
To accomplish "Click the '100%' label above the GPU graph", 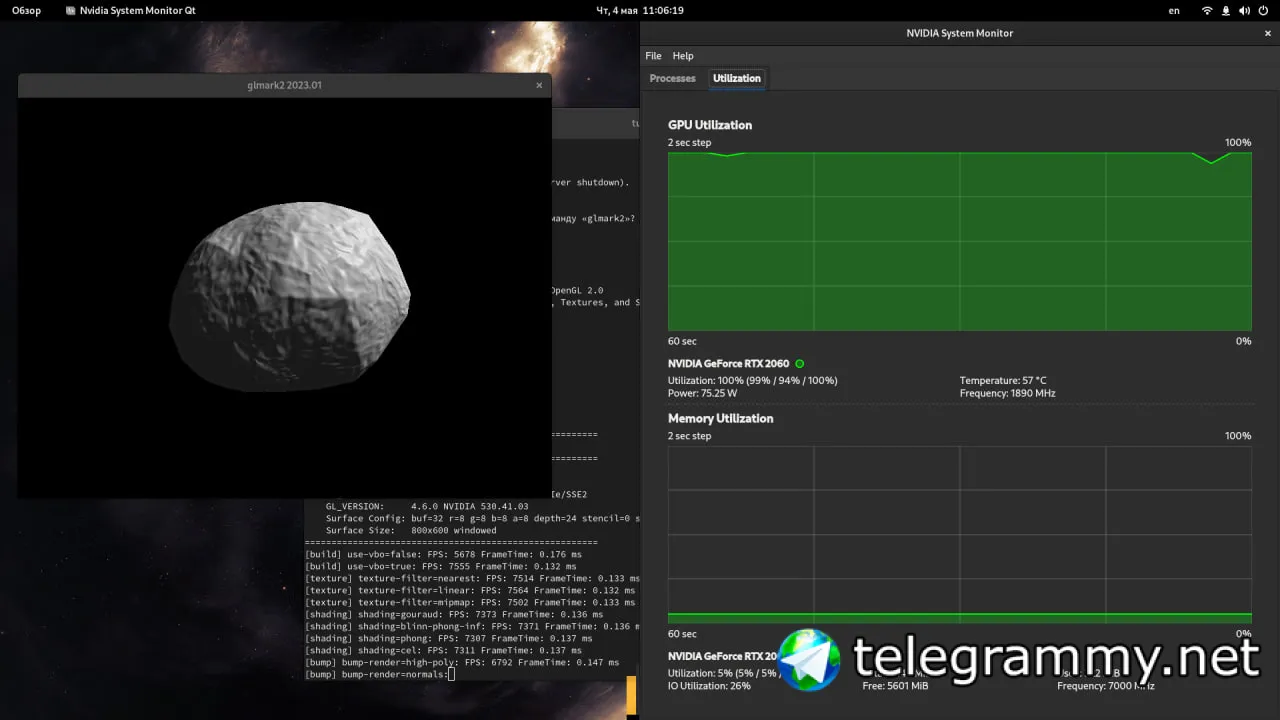I will 1238,143.
